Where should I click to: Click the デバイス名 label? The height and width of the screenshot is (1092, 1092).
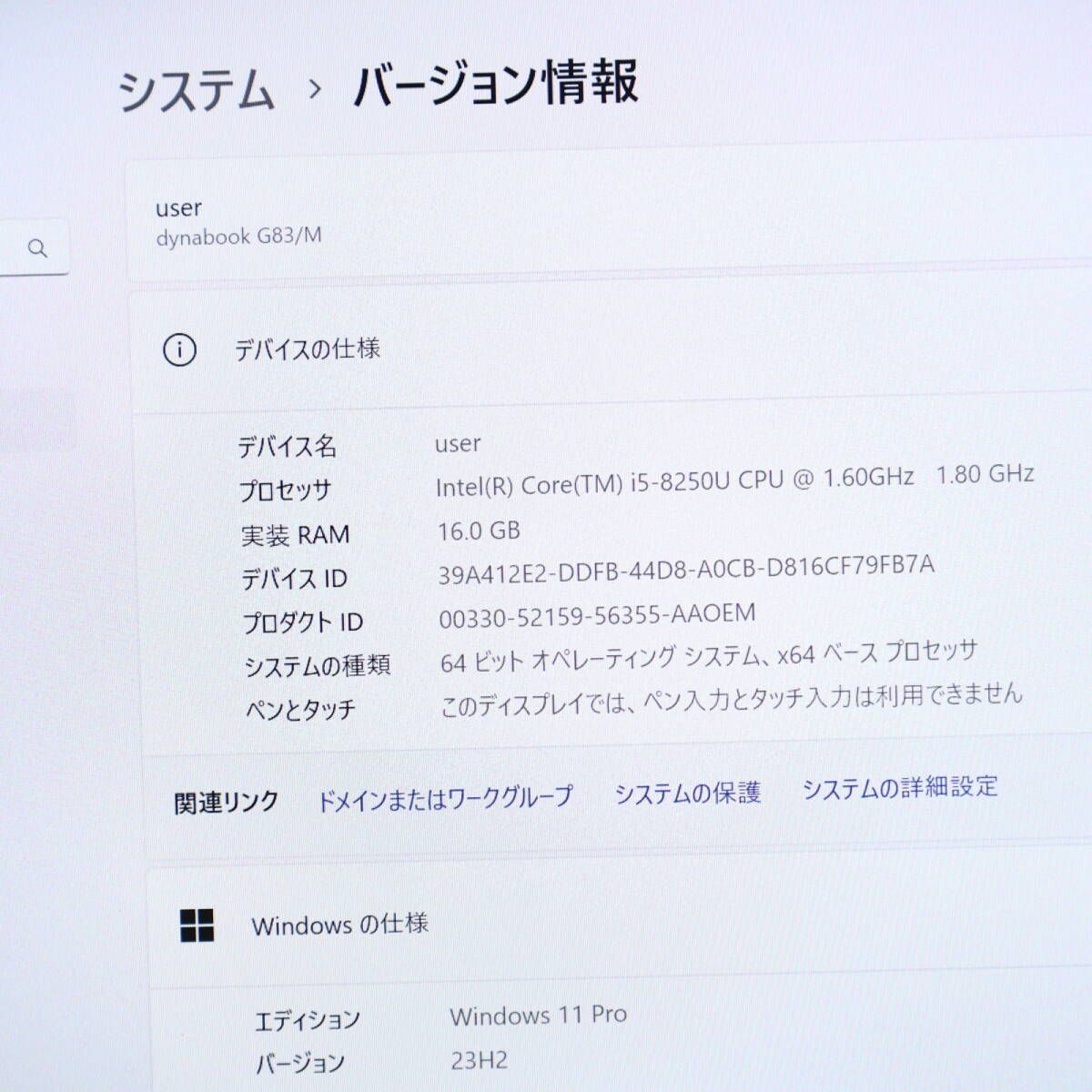pos(288,446)
